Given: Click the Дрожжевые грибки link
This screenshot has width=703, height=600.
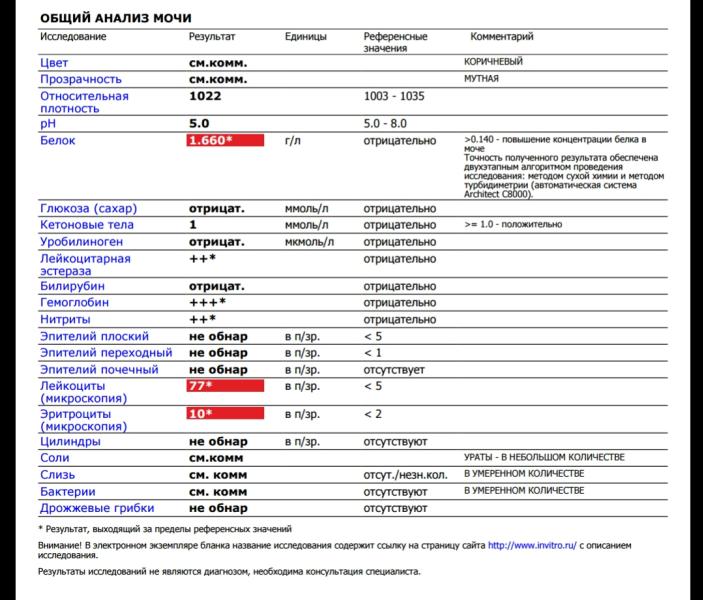Looking at the screenshot, I should [96, 508].
